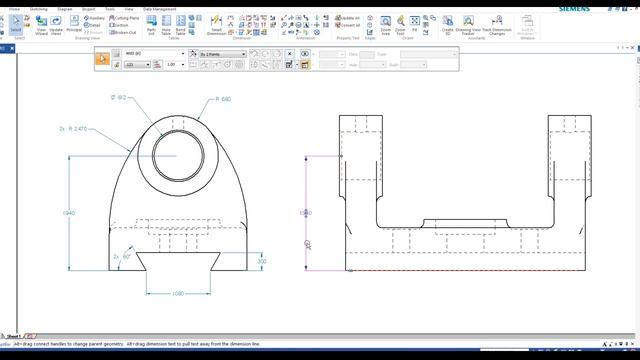Create an Auxiliary view

[x=94, y=18]
